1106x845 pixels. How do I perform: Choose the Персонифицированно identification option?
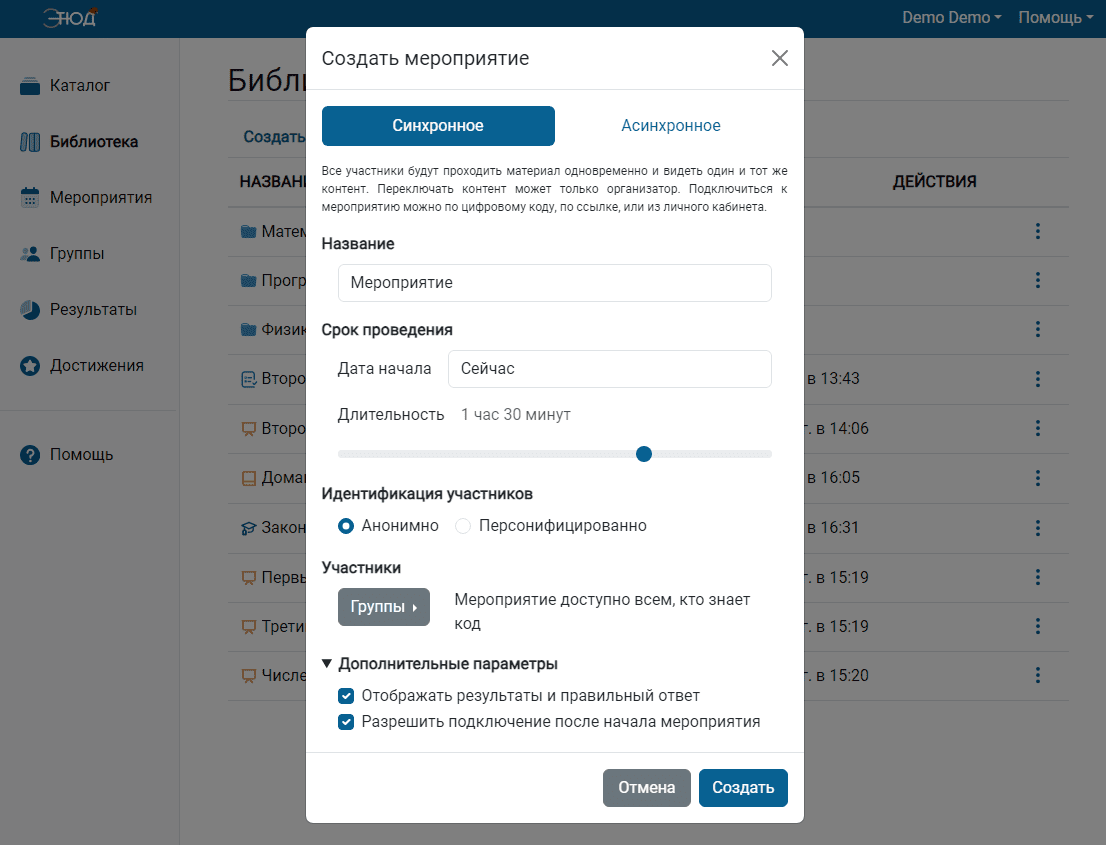click(x=463, y=526)
